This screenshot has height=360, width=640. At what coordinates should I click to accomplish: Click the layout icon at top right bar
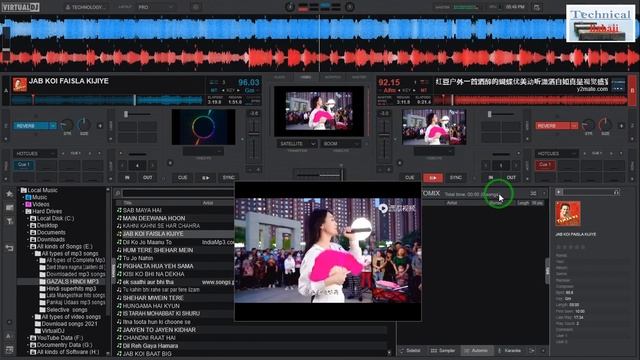[x=537, y=7]
